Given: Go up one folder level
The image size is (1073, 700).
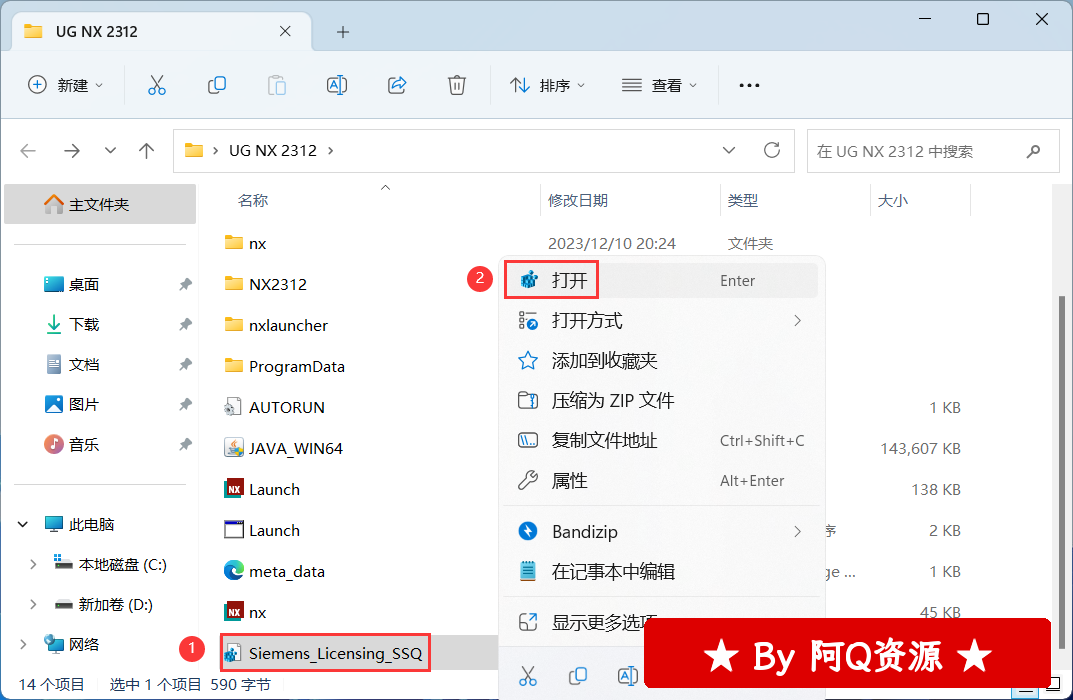Looking at the screenshot, I should [146, 151].
